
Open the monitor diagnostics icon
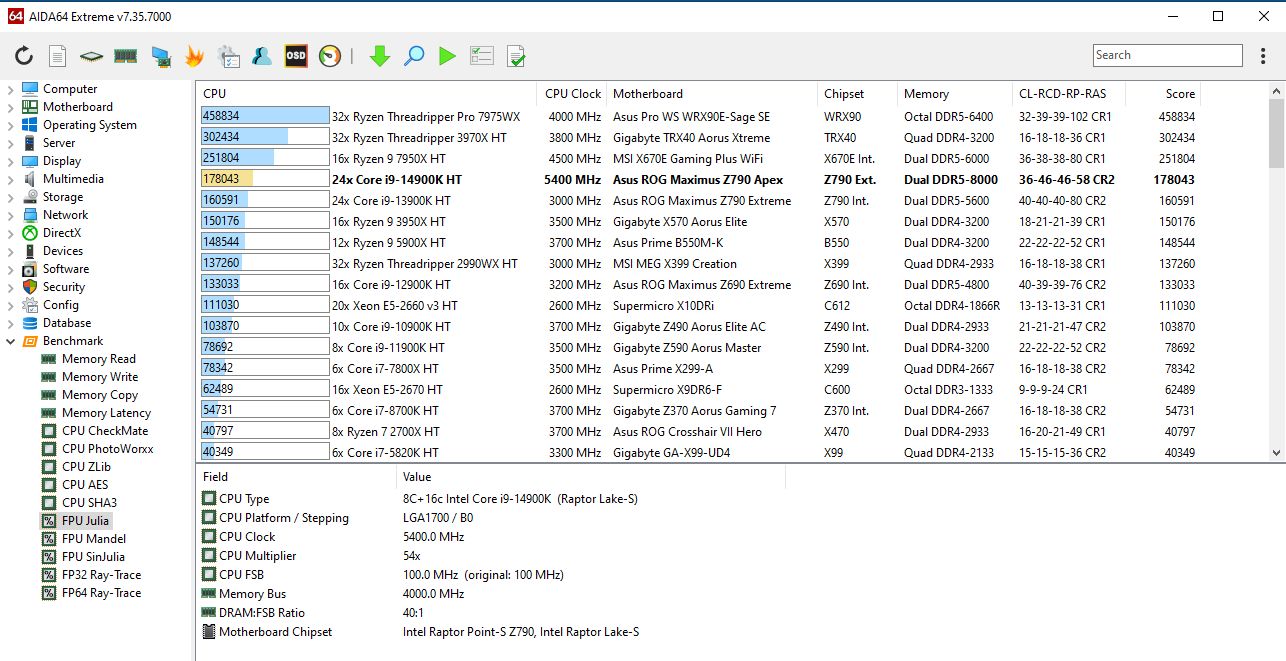pyautogui.click(x=160, y=56)
